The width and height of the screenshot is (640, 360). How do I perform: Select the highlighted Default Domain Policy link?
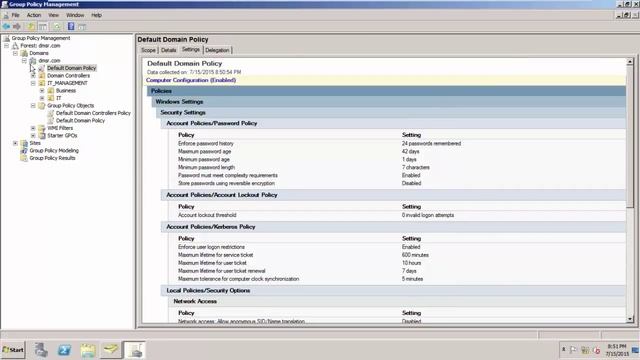(x=71, y=68)
